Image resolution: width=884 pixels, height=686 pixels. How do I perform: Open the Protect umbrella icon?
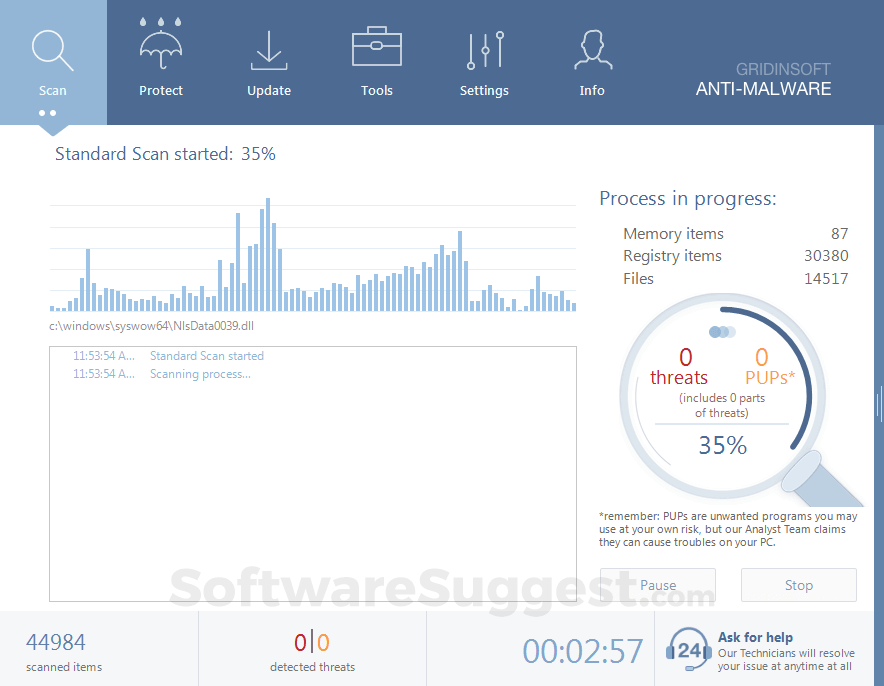[160, 45]
